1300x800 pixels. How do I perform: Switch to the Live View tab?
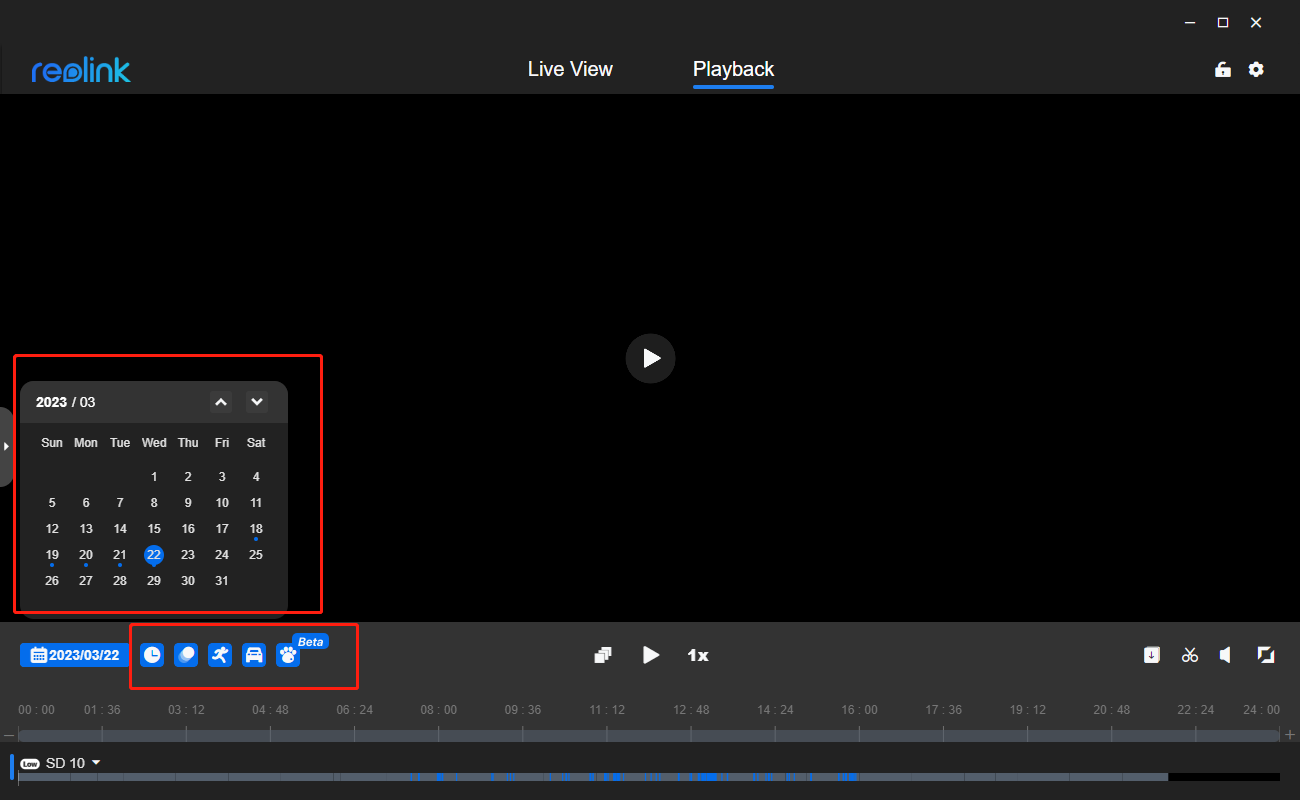tap(570, 69)
